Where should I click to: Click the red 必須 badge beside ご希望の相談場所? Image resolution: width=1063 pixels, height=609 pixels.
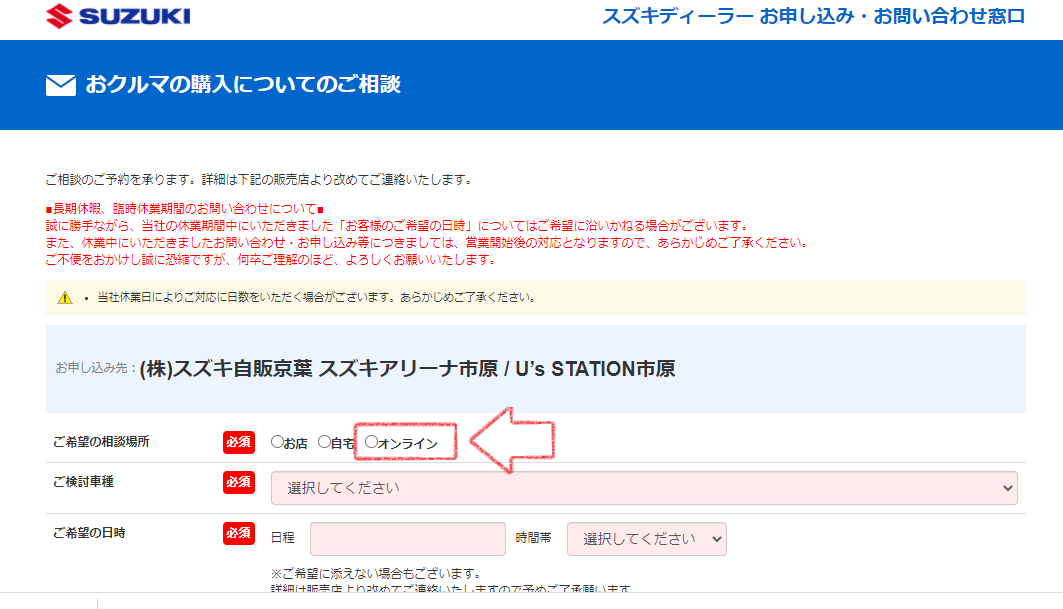[239, 442]
